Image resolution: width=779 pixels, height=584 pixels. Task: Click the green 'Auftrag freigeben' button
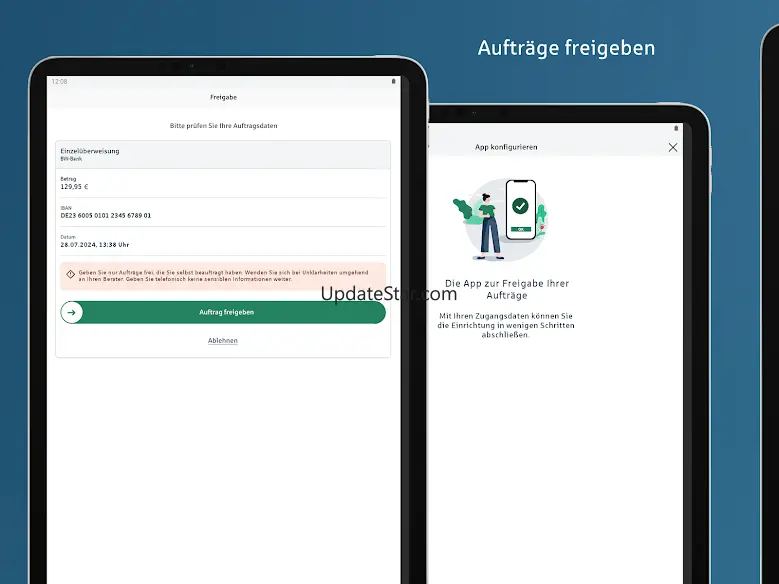pyautogui.click(x=223, y=312)
